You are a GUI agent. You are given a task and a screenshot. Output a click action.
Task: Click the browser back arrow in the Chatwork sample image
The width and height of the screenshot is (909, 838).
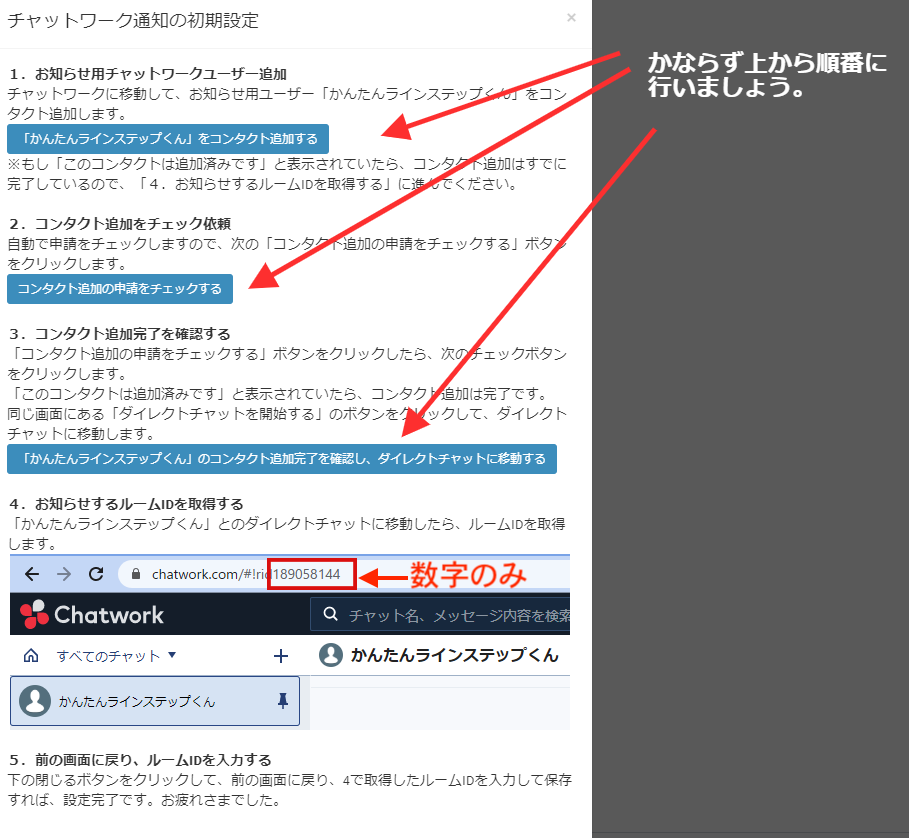[x=32, y=574]
